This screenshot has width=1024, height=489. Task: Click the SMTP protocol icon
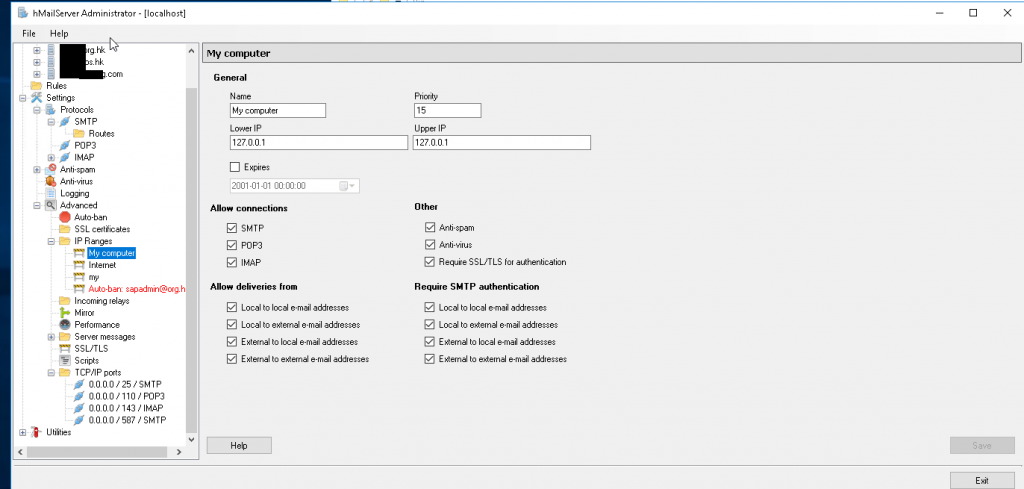65,121
